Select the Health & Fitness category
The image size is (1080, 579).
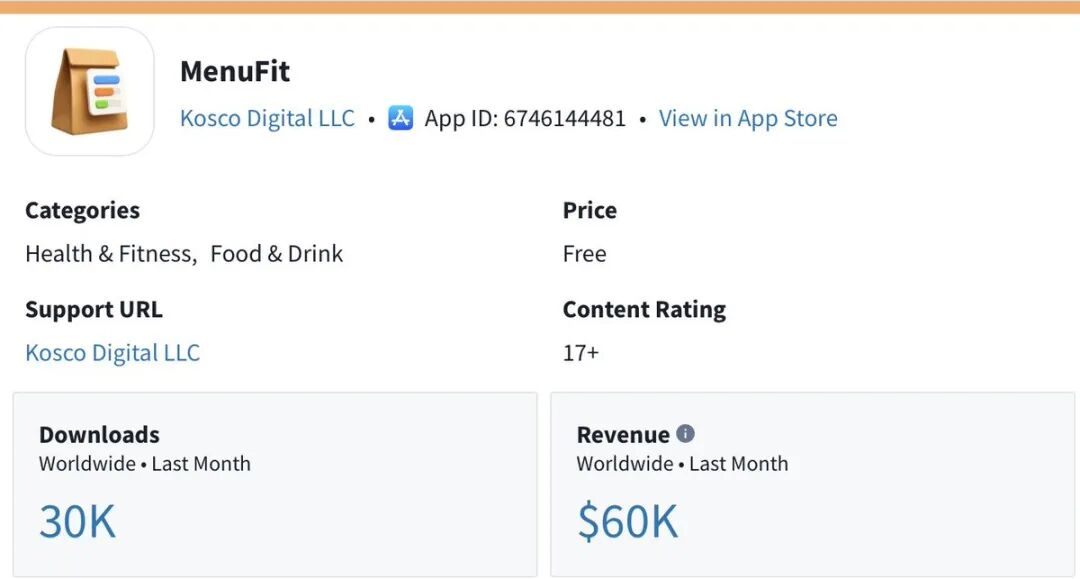coord(109,254)
